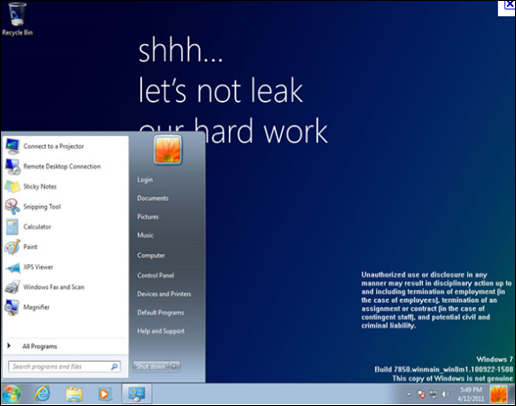Select the Snipping Tool label
Viewport: 516px width, 406px height.
coord(42,207)
